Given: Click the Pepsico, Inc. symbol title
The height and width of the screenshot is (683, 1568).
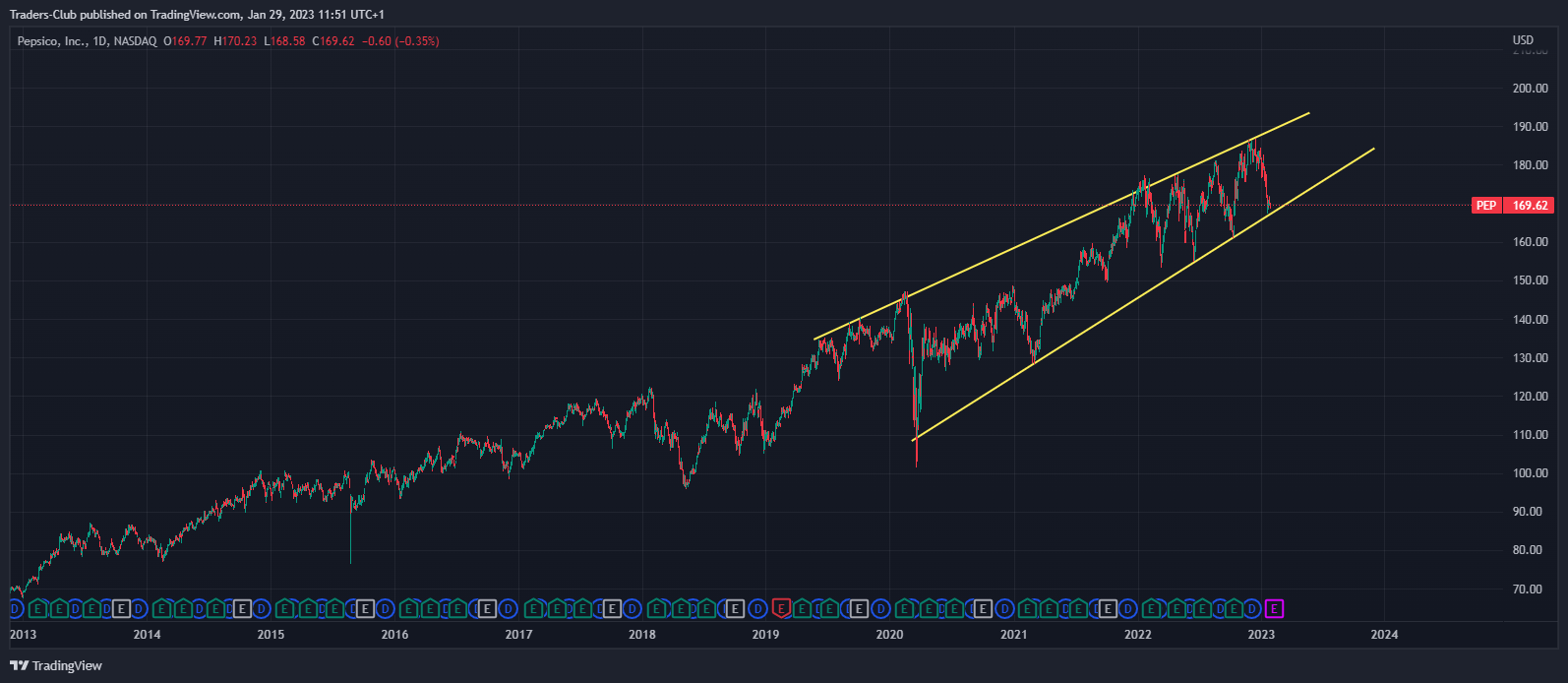Looking at the screenshot, I should (x=52, y=41).
